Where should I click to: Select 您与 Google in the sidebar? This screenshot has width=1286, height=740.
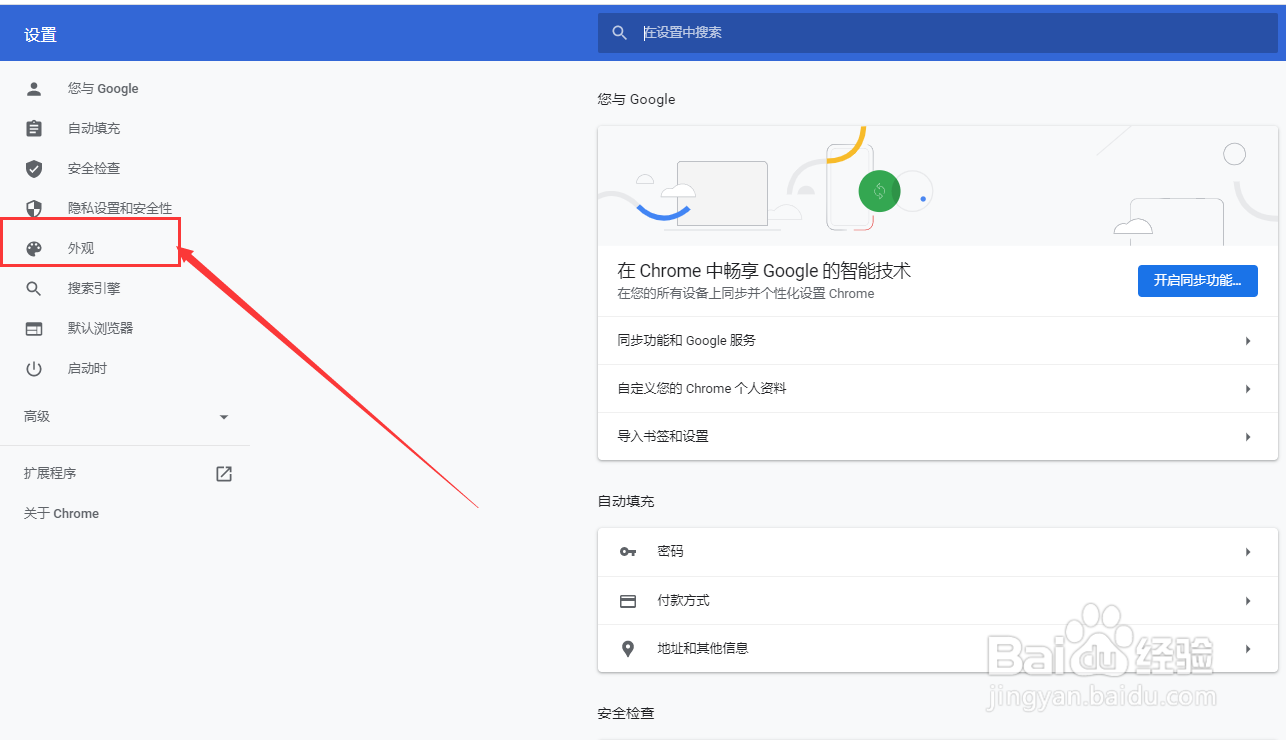pyautogui.click(x=103, y=88)
